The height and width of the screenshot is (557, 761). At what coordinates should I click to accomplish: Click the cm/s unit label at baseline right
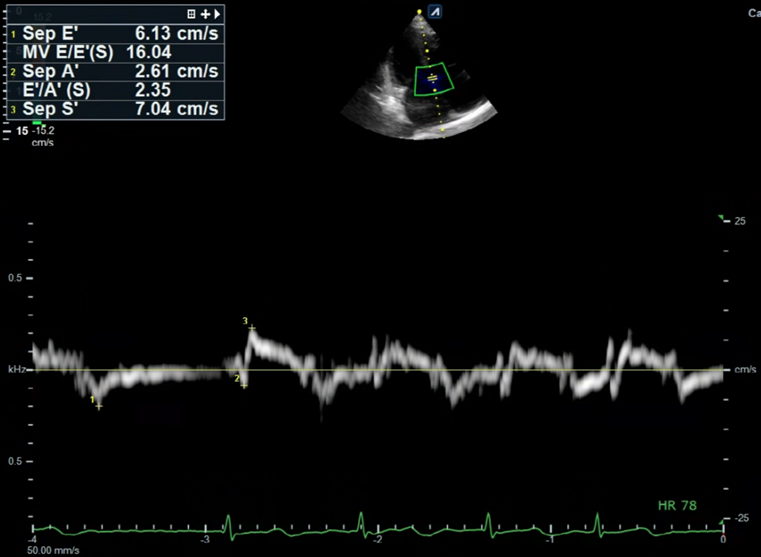(745, 370)
